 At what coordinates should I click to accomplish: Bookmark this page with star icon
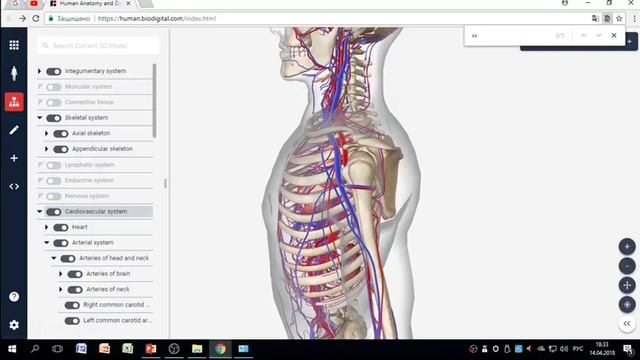[619, 18]
